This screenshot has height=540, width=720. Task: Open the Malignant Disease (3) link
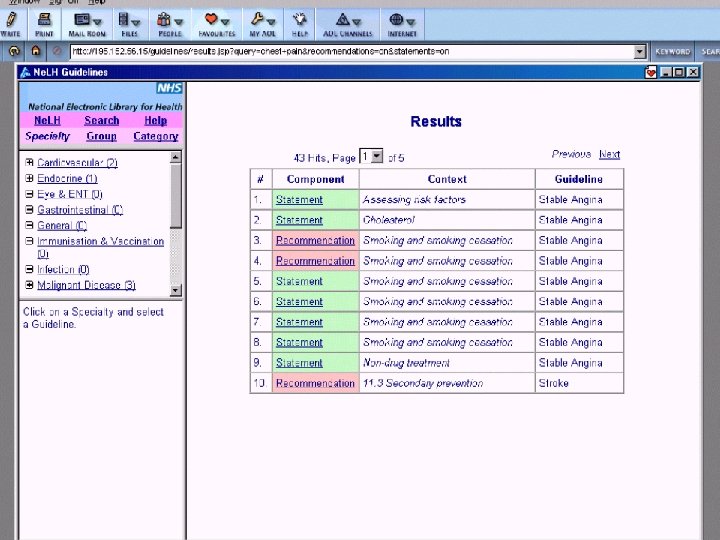(86, 285)
